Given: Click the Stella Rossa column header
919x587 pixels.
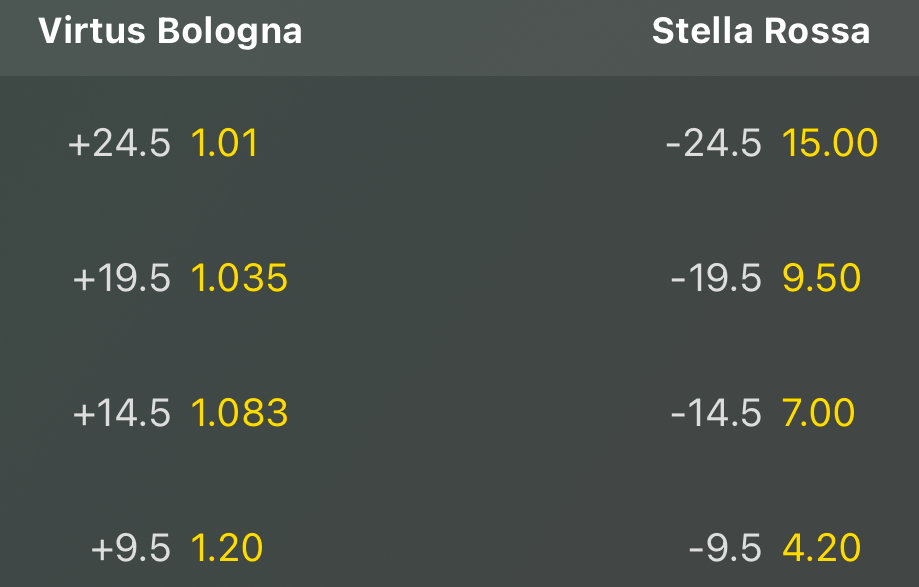Looking at the screenshot, I should click(760, 32).
